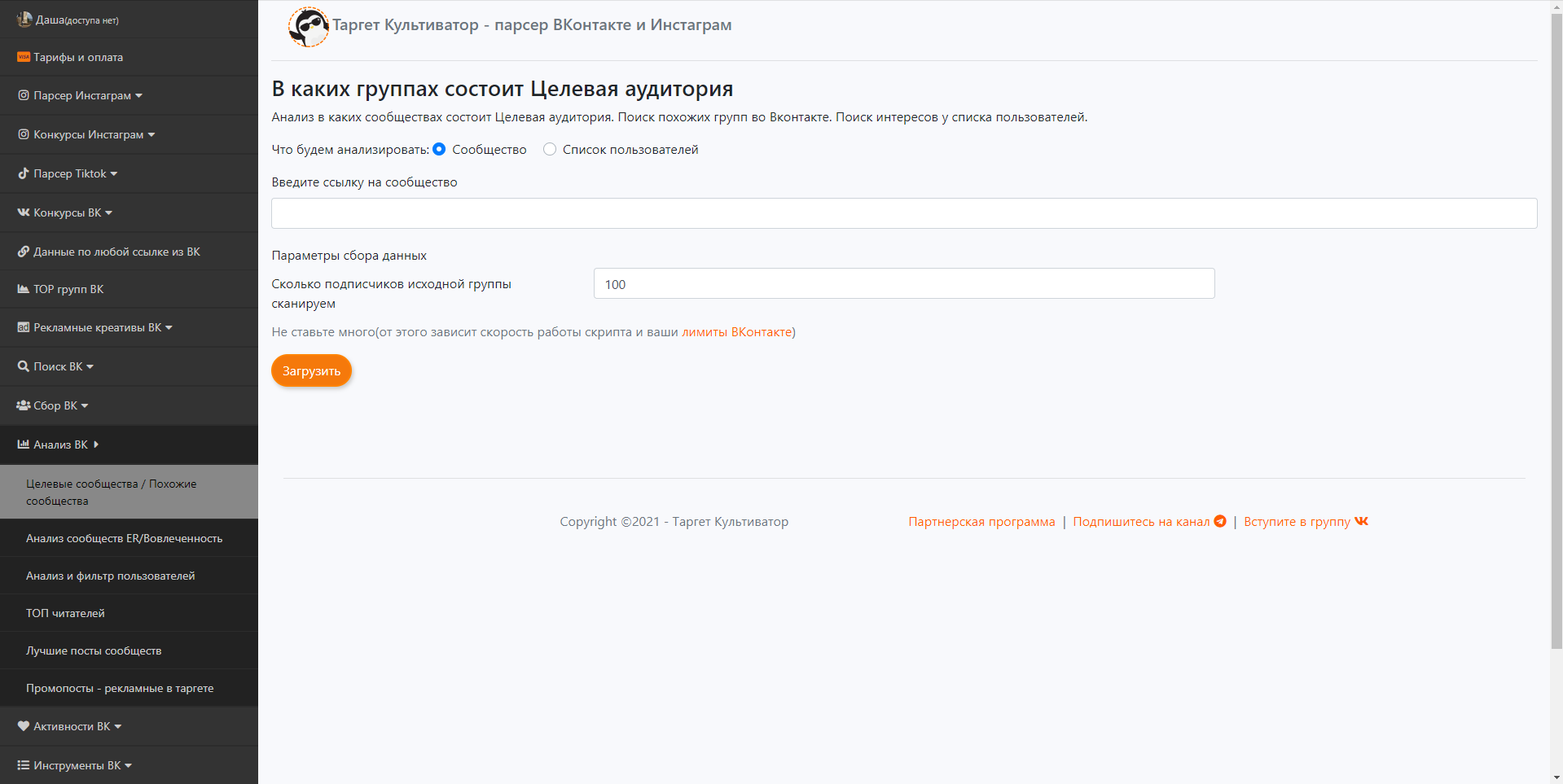
Task: Open Тарифы и оплата page
Action: tap(129, 57)
